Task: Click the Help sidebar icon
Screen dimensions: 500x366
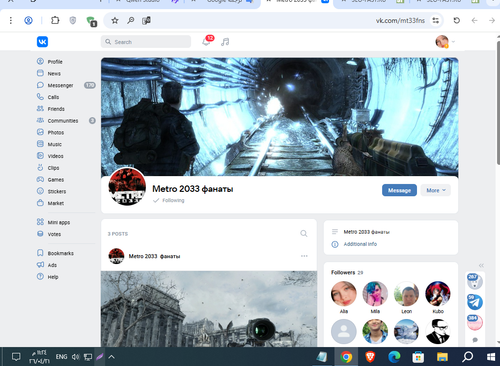Action: pos(40,276)
